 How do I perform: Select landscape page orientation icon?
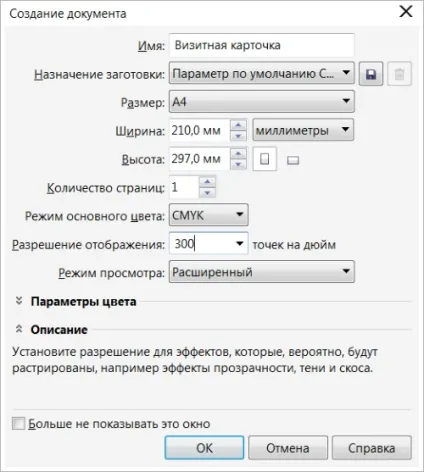293,161
